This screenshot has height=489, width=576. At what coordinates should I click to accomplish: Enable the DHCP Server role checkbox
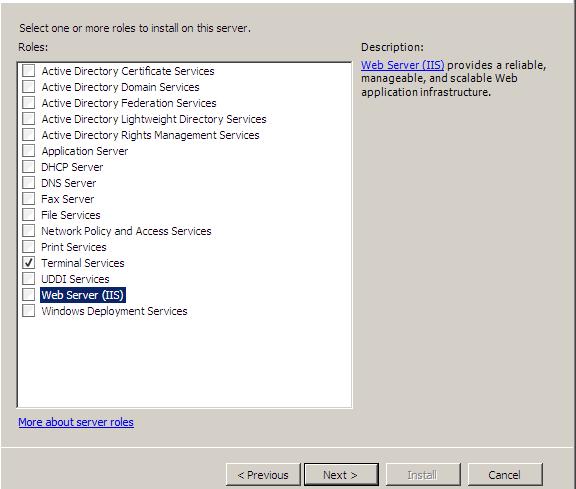pos(28,166)
